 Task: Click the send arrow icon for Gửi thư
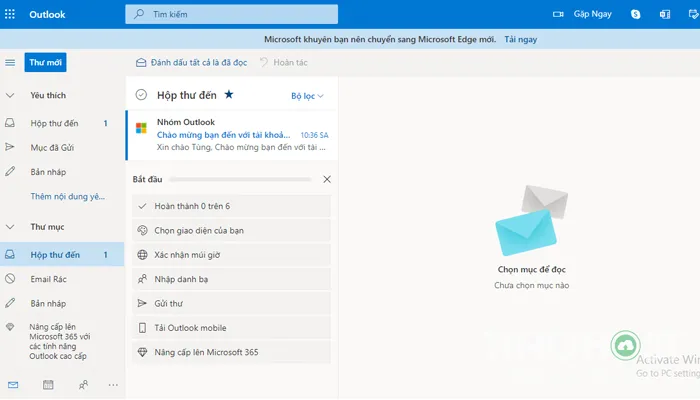(x=142, y=303)
